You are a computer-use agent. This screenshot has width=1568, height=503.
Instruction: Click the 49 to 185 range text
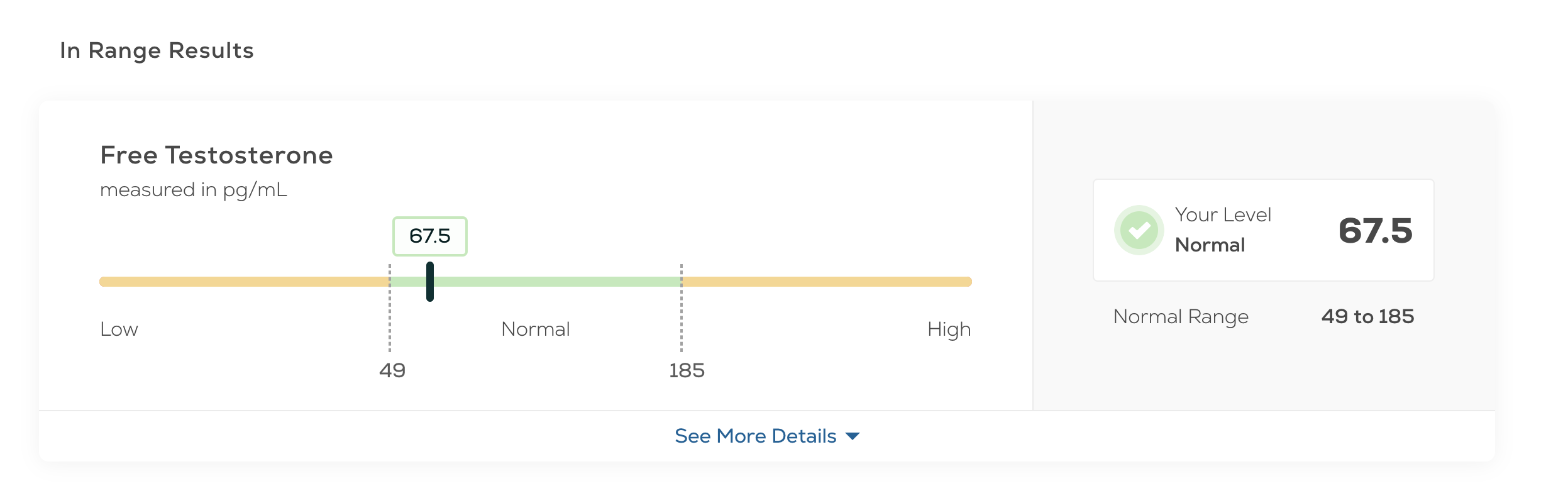[x=1367, y=316]
